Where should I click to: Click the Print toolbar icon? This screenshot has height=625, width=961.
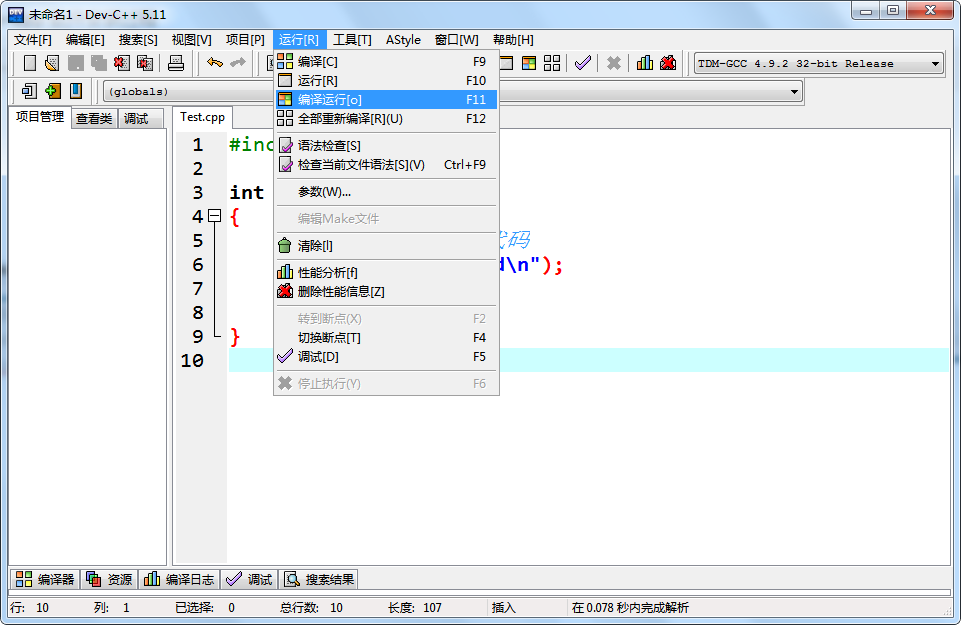176,62
